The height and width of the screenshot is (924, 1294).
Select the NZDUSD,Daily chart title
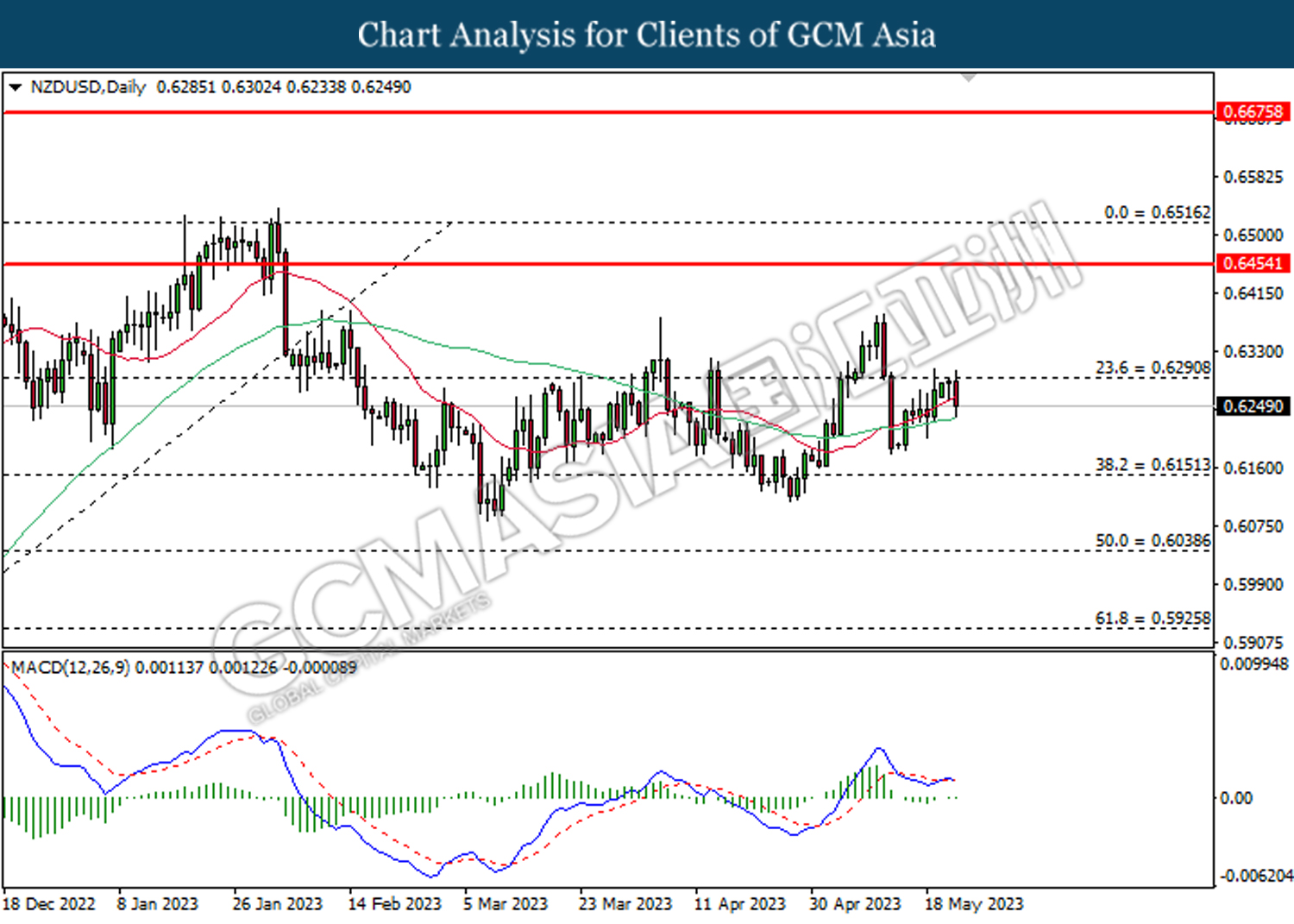click(88, 87)
